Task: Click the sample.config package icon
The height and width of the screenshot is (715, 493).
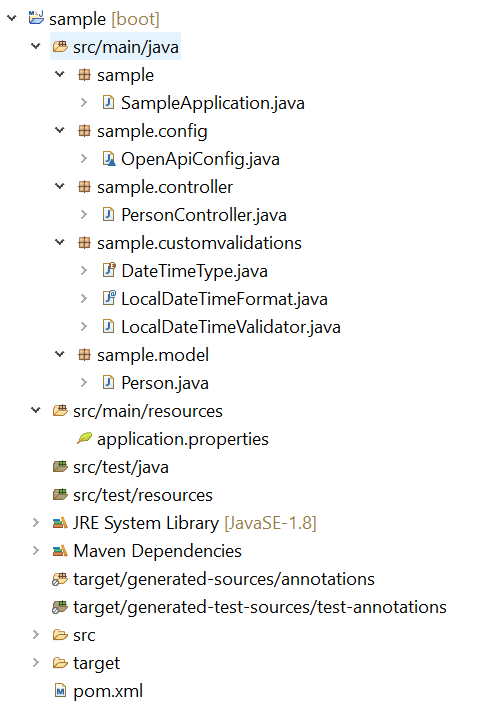Action: pos(84,131)
